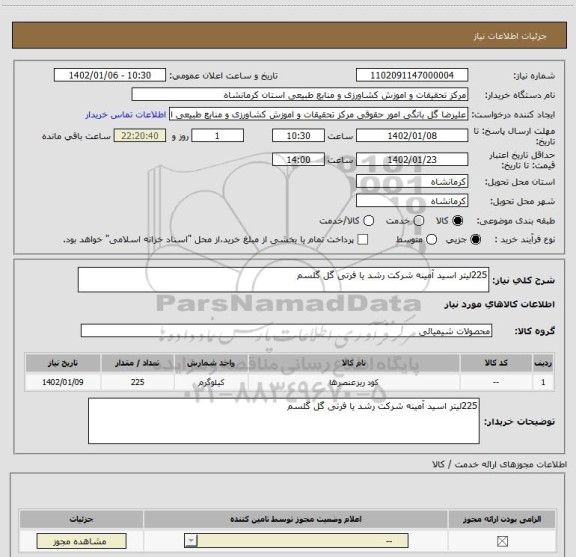Click the کد کالا column header
The height and width of the screenshot is (557, 576).
pos(496,363)
